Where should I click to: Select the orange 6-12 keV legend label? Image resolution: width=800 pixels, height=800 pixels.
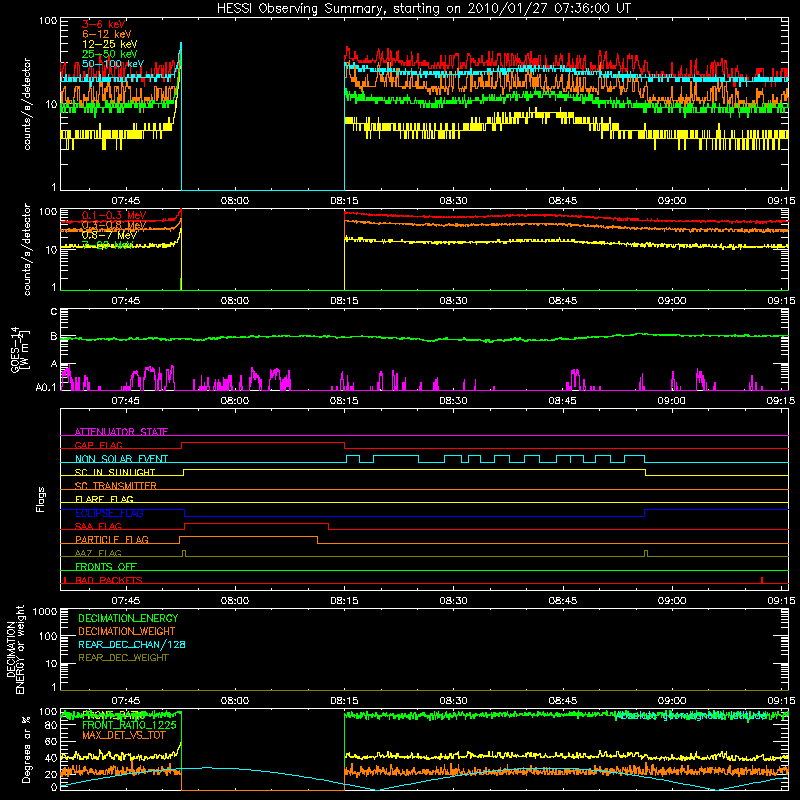107,34
